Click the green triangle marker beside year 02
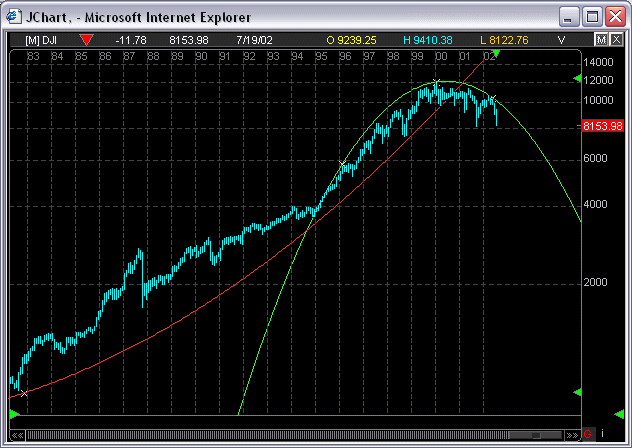The width and height of the screenshot is (632, 448). pos(497,53)
